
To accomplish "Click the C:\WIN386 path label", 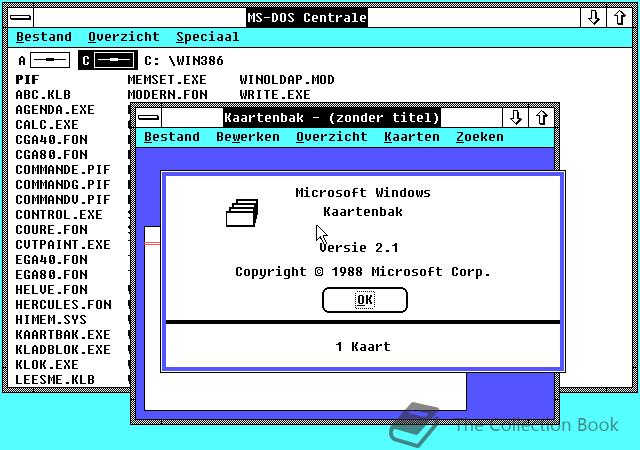I will 184,61.
